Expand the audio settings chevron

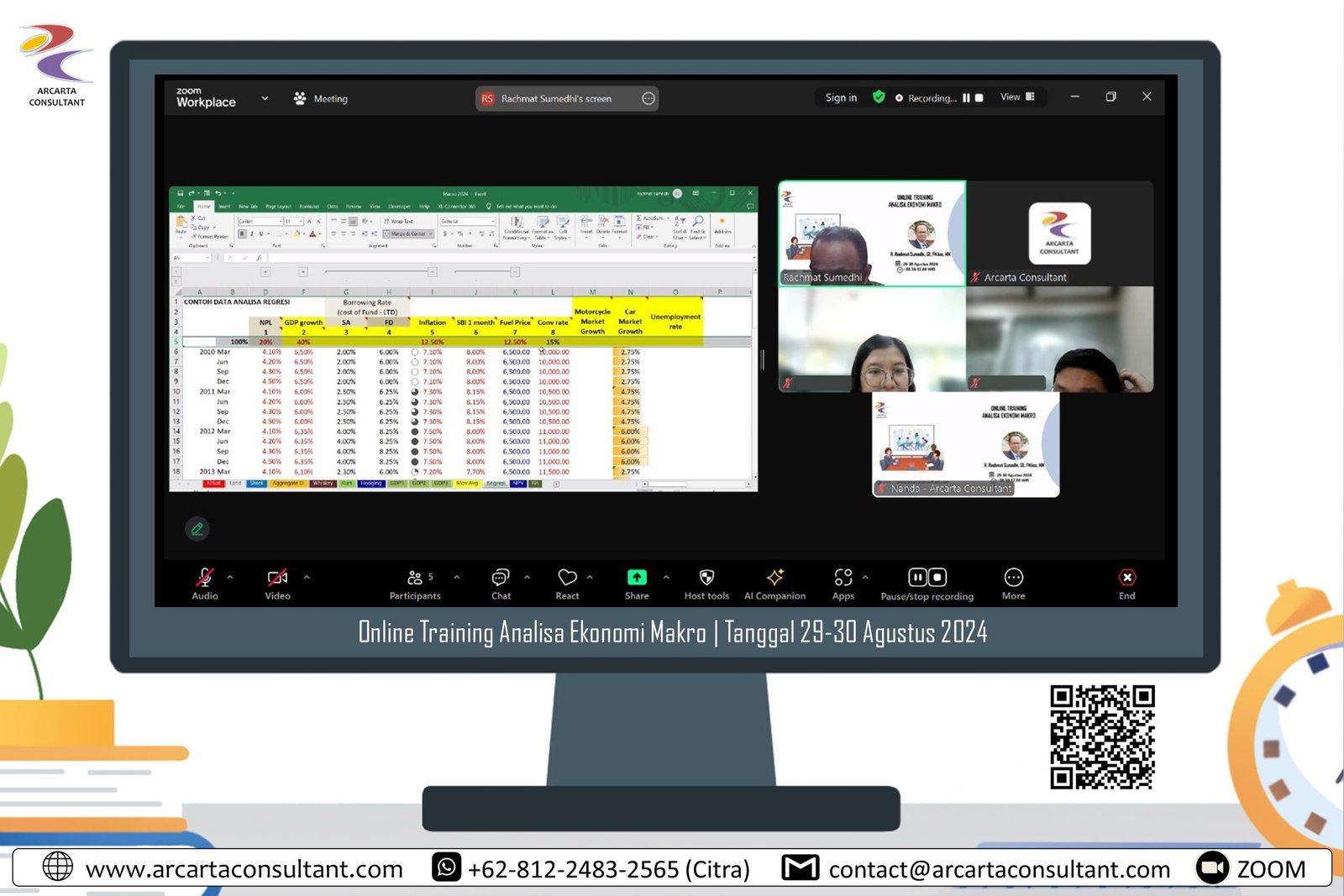230,578
